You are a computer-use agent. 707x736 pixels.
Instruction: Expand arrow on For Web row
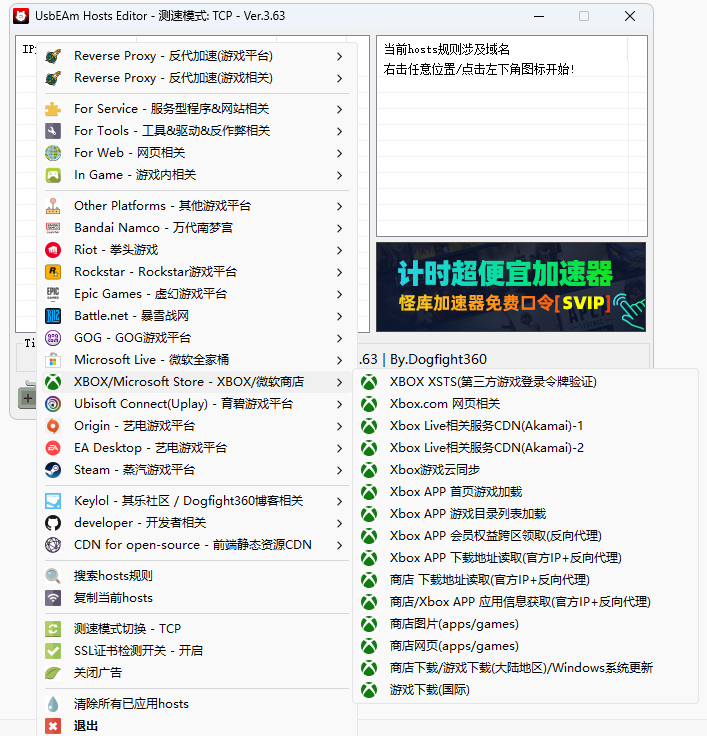(339, 153)
